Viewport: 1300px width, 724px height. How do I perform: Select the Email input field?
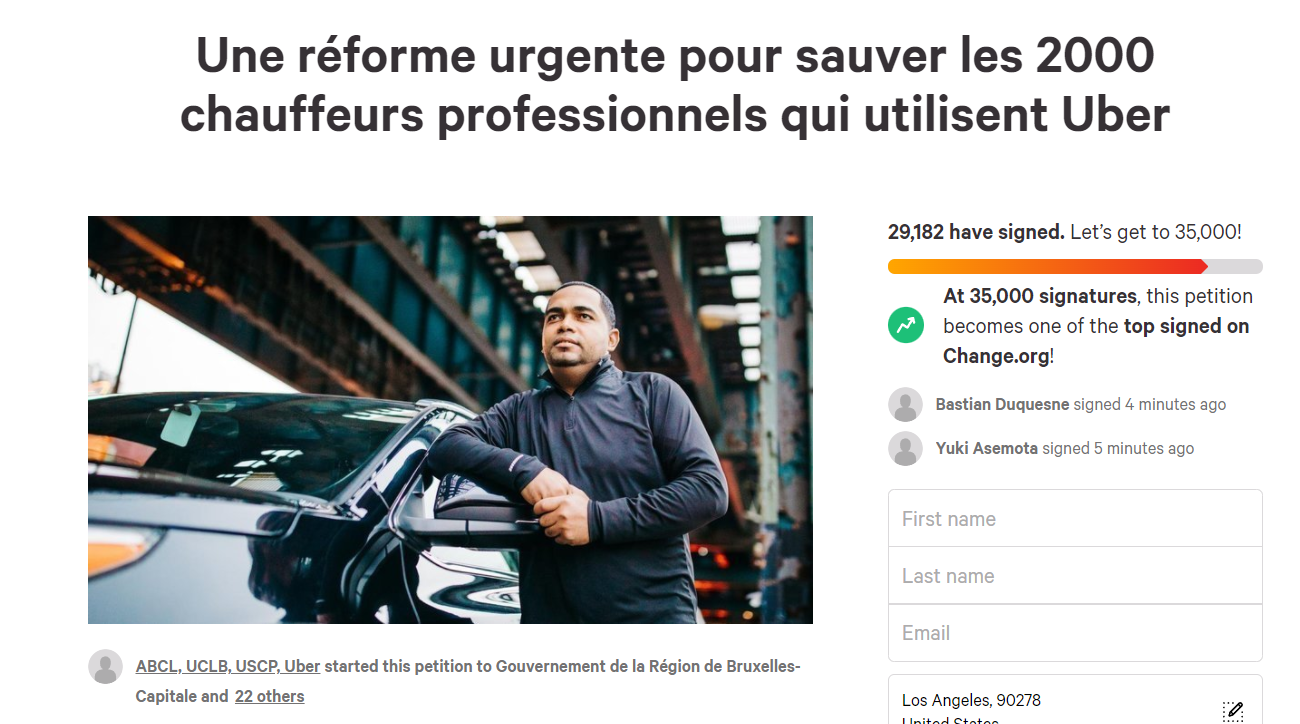[1075, 633]
